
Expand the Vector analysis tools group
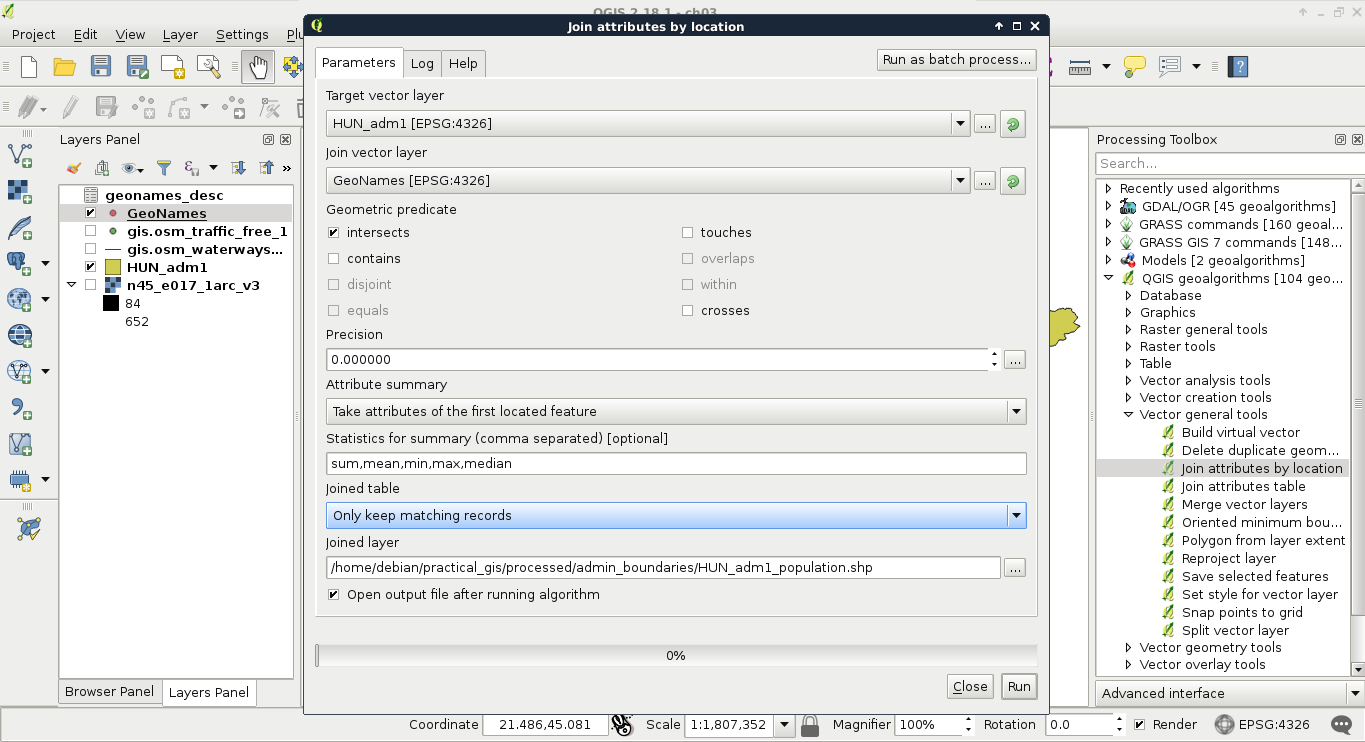point(1129,381)
